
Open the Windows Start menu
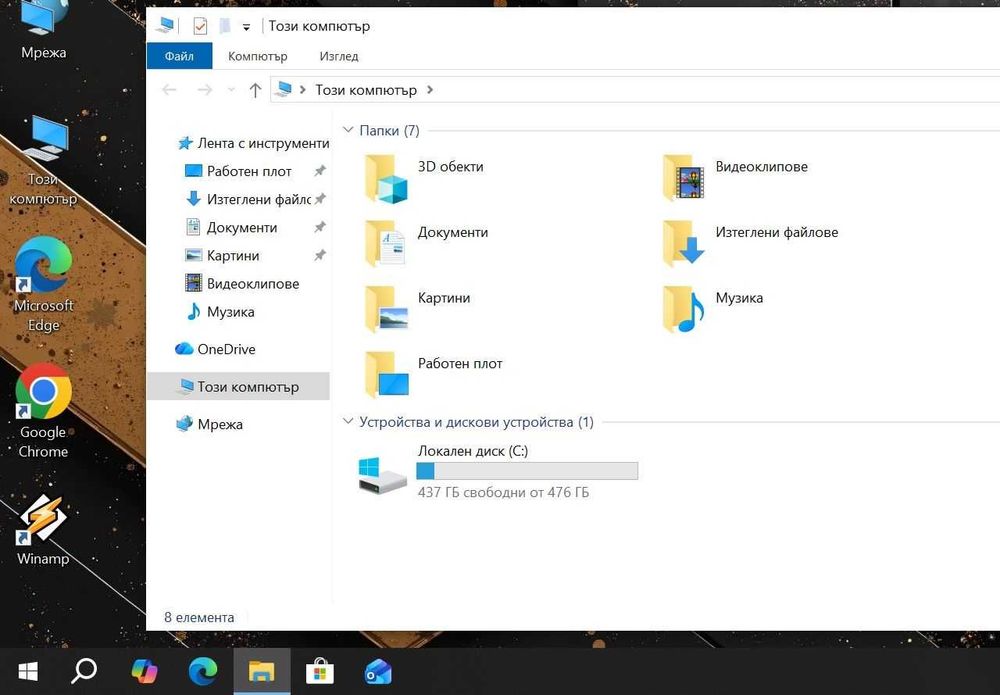coord(28,671)
